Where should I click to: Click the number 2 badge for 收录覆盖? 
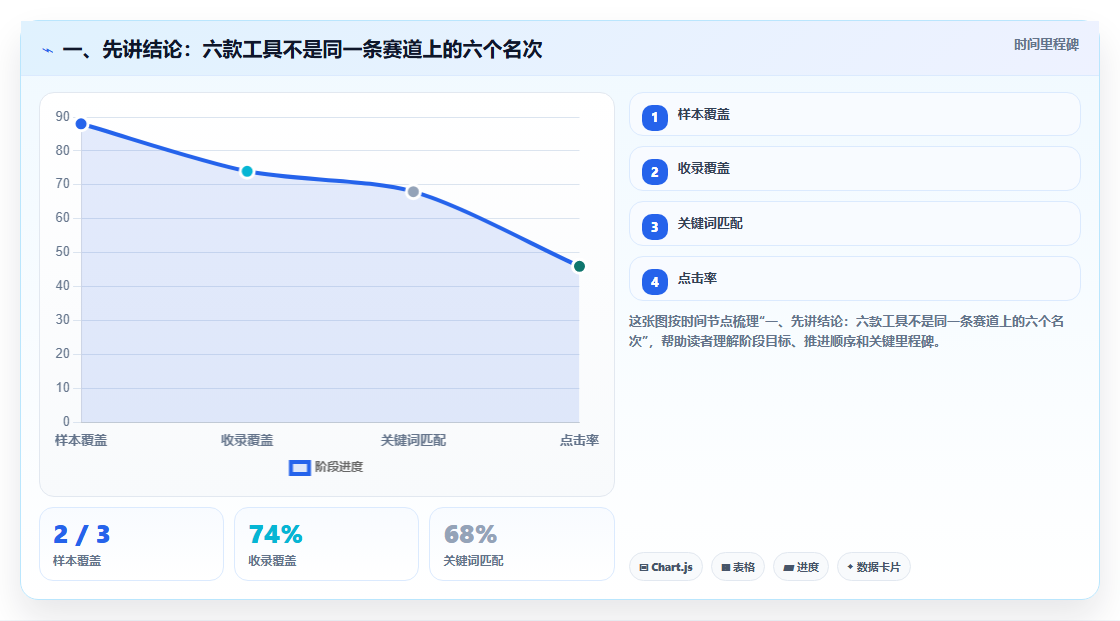[x=654, y=172]
